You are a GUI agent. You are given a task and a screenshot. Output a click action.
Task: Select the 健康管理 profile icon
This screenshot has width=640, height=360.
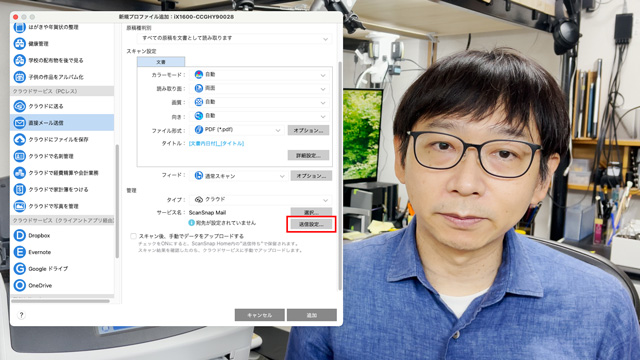(x=20, y=43)
